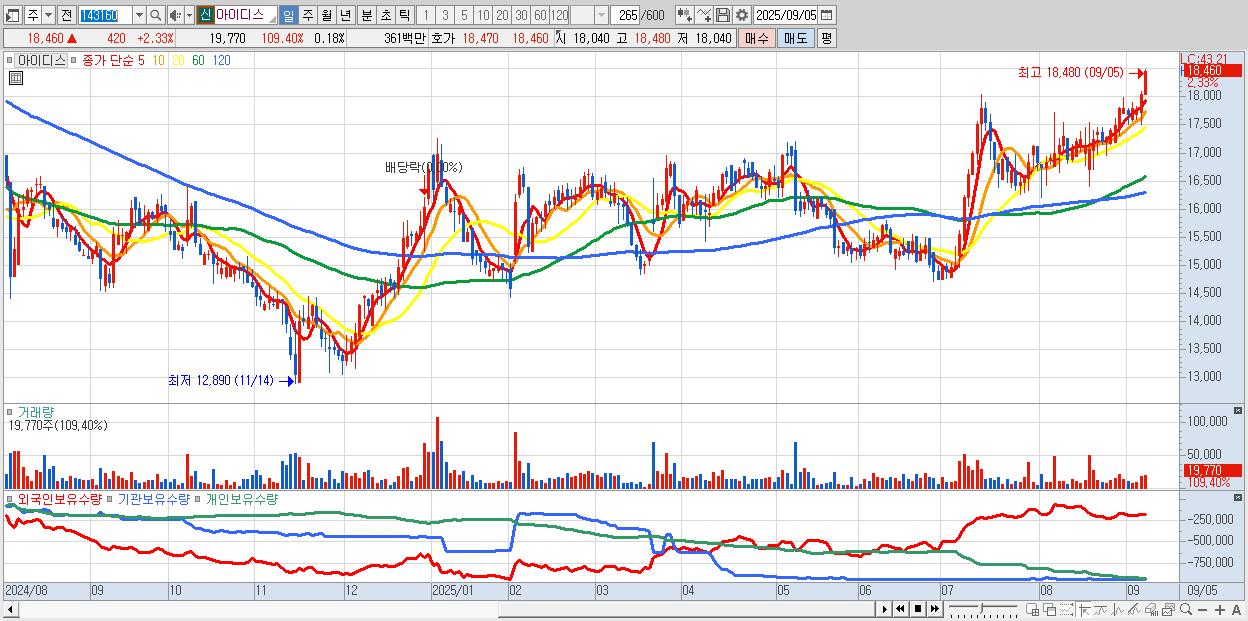Image resolution: width=1248 pixels, height=621 pixels.
Task: Click fast-forward button in bottom bar
Action: [934, 609]
